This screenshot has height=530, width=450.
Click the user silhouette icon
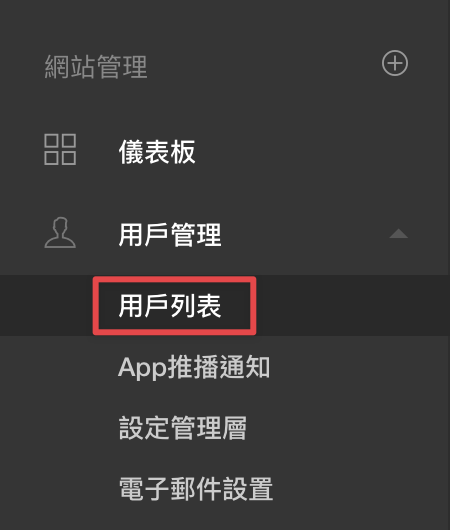click(x=60, y=233)
